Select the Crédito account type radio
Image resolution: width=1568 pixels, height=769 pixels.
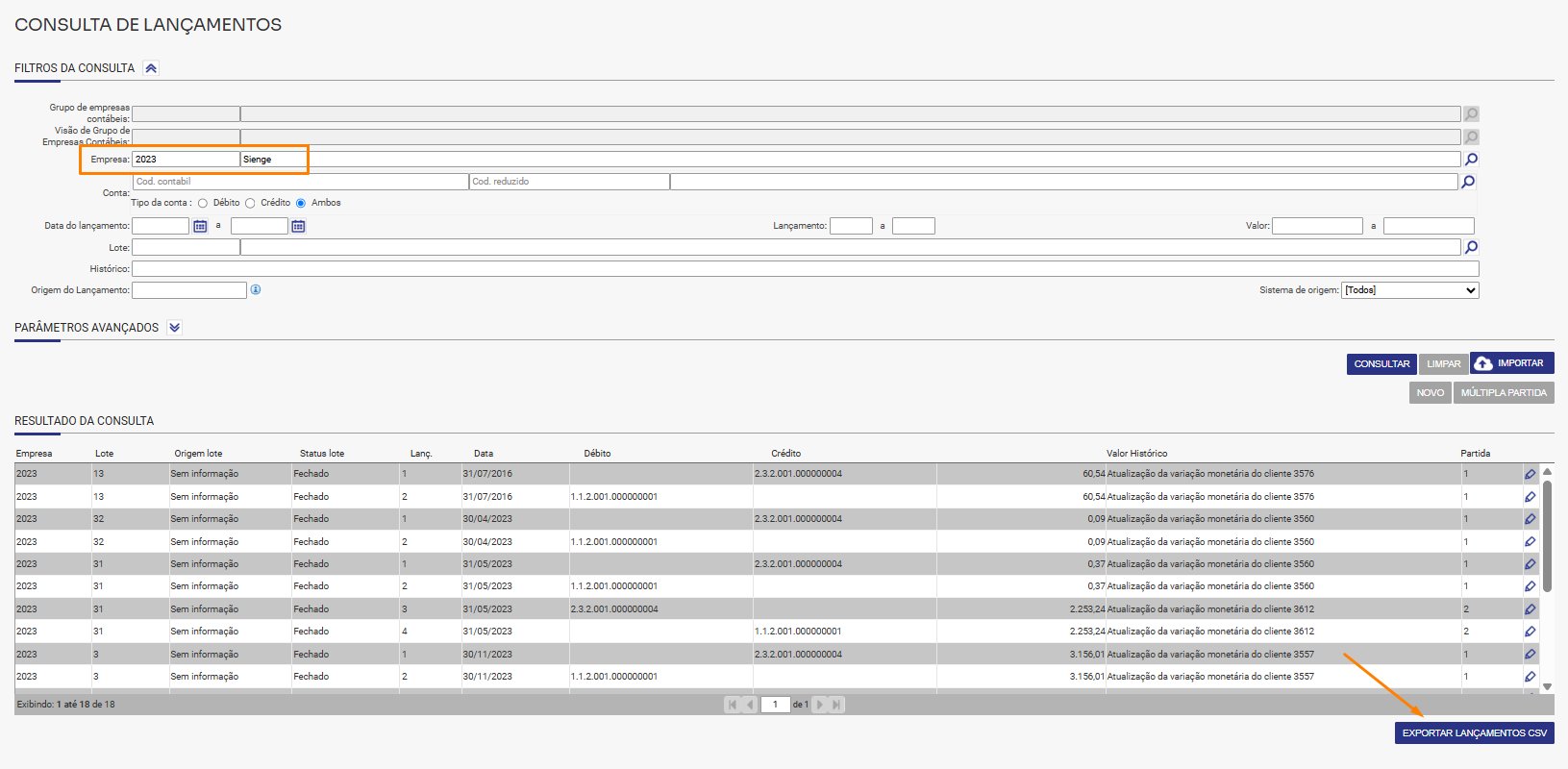pos(250,203)
